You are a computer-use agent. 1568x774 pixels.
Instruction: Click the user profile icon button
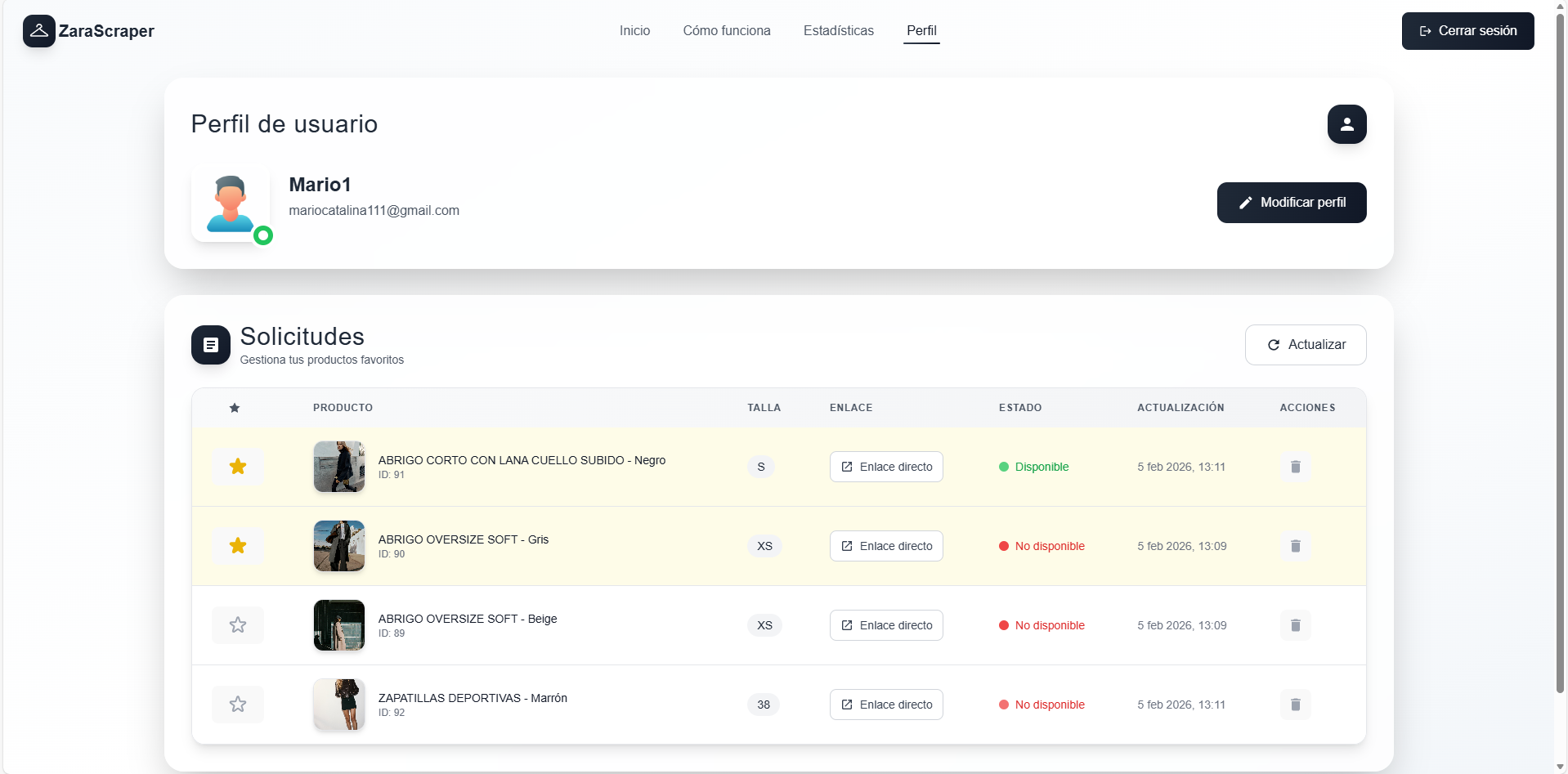[x=1346, y=124]
